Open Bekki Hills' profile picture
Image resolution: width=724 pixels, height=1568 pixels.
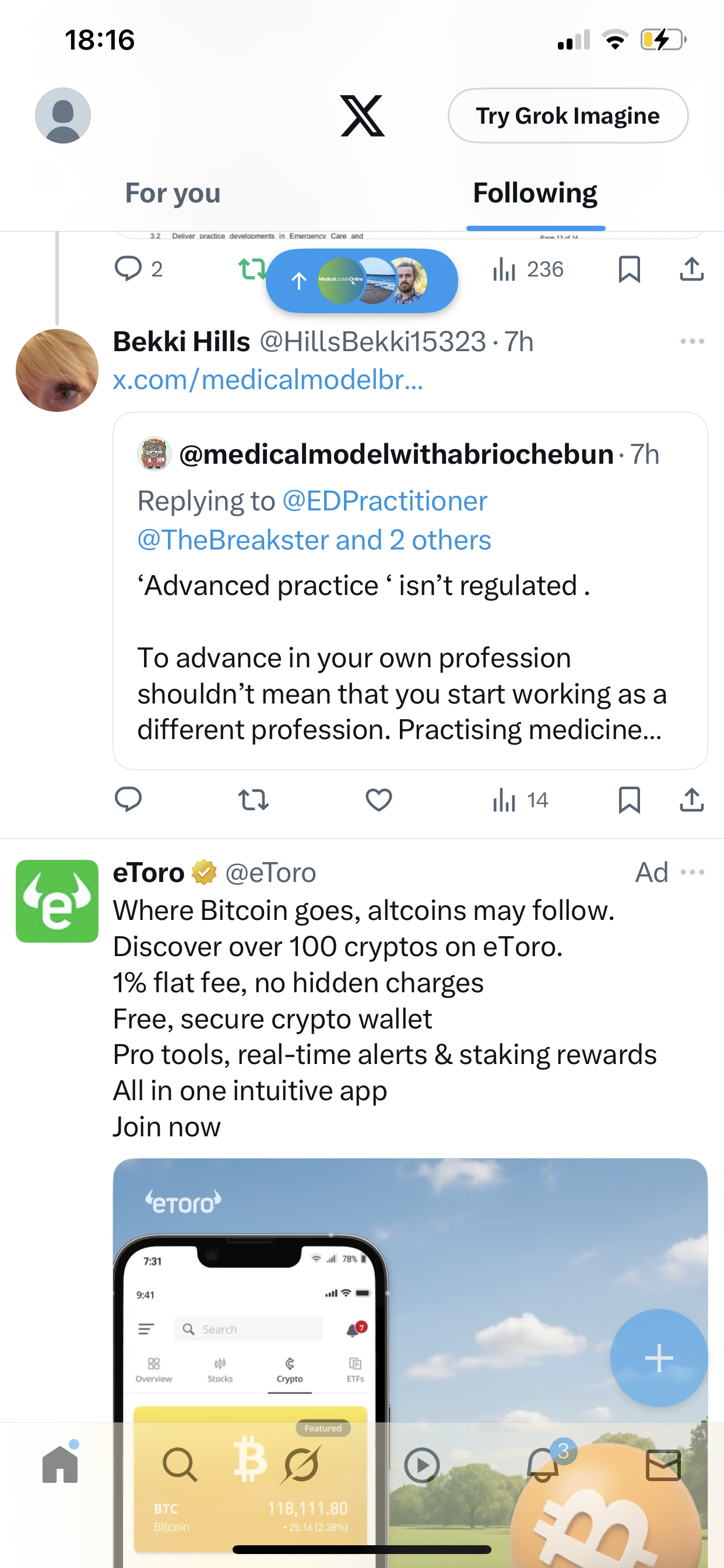[57, 370]
